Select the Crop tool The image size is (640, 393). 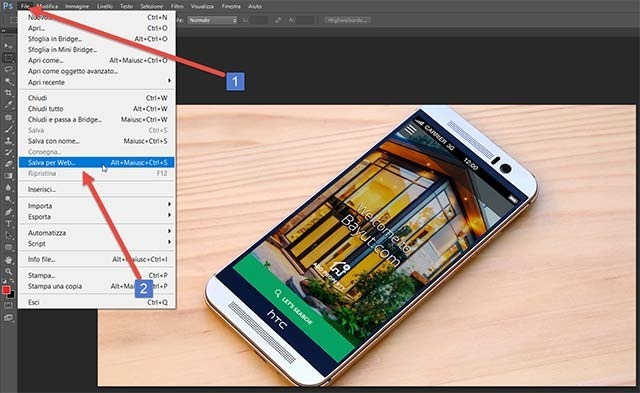(x=8, y=93)
